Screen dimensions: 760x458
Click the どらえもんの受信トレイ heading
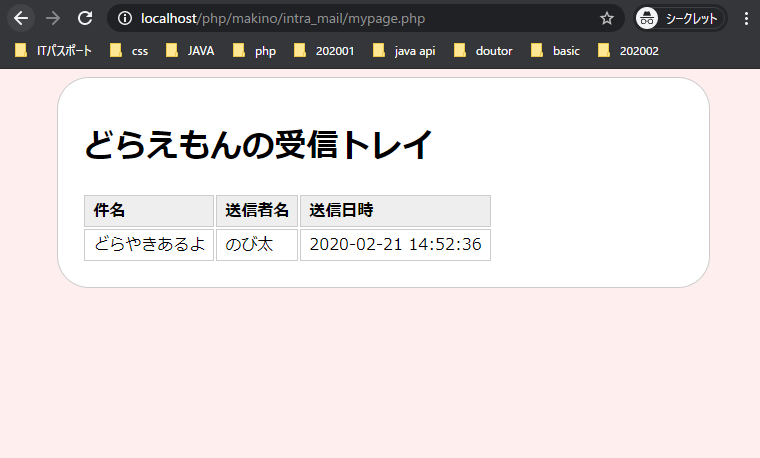(x=258, y=144)
